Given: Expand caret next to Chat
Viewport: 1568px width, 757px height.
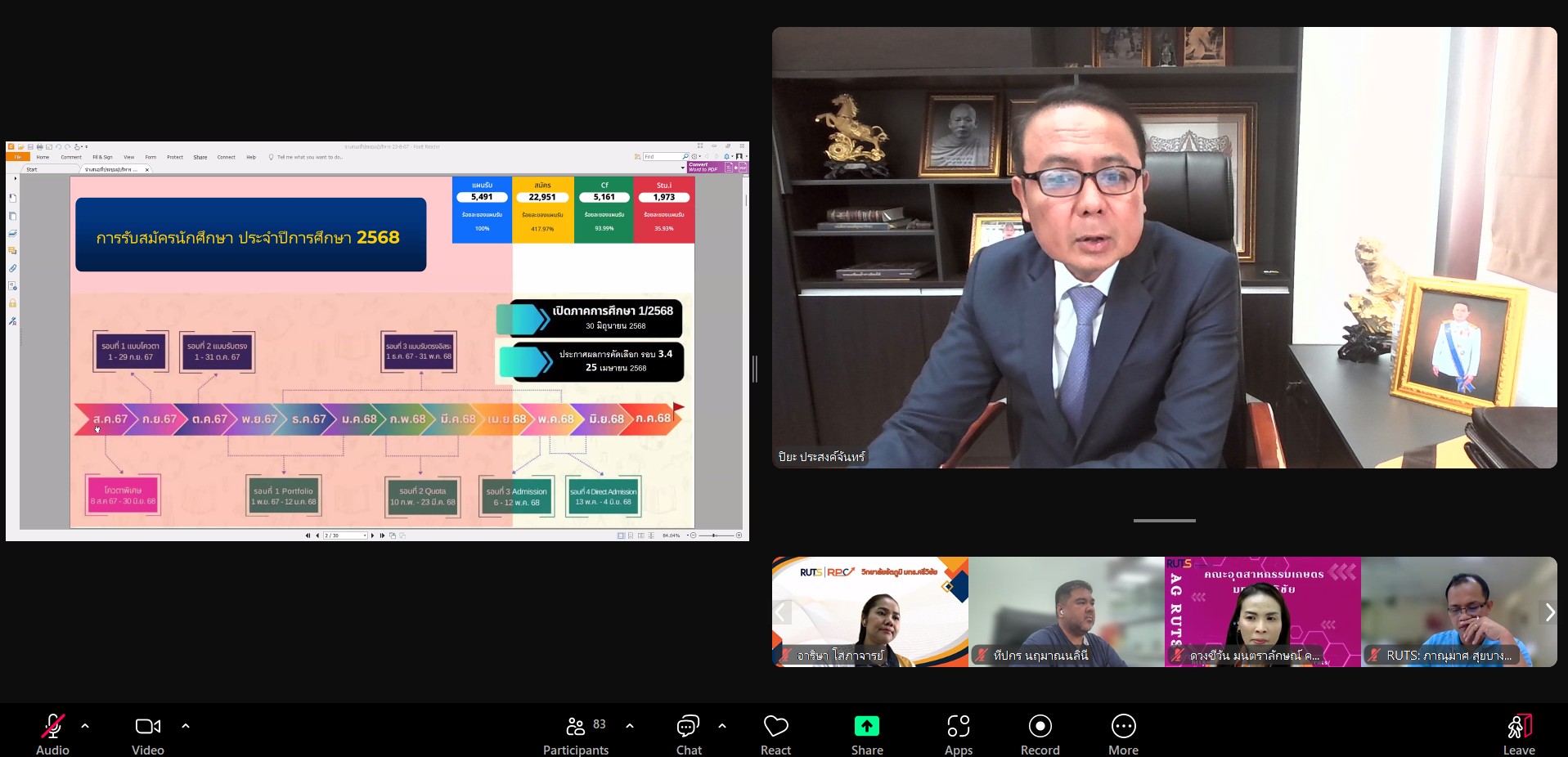Looking at the screenshot, I should [722, 725].
